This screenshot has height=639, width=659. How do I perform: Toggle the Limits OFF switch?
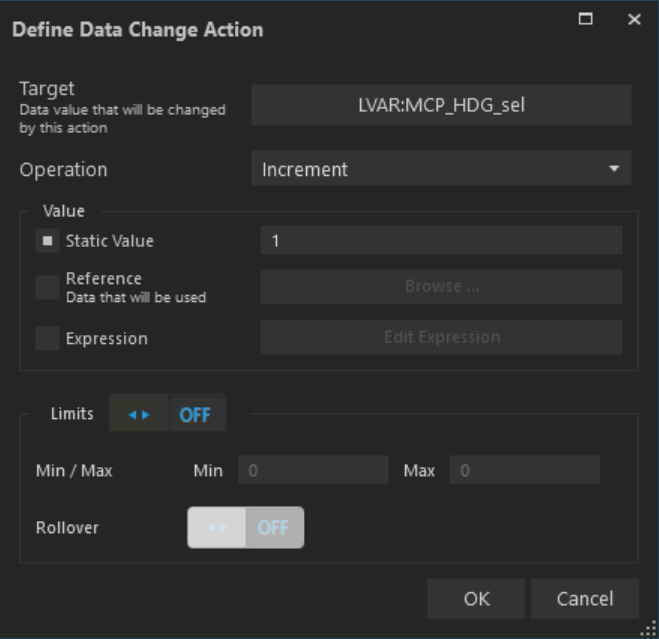pos(167,414)
